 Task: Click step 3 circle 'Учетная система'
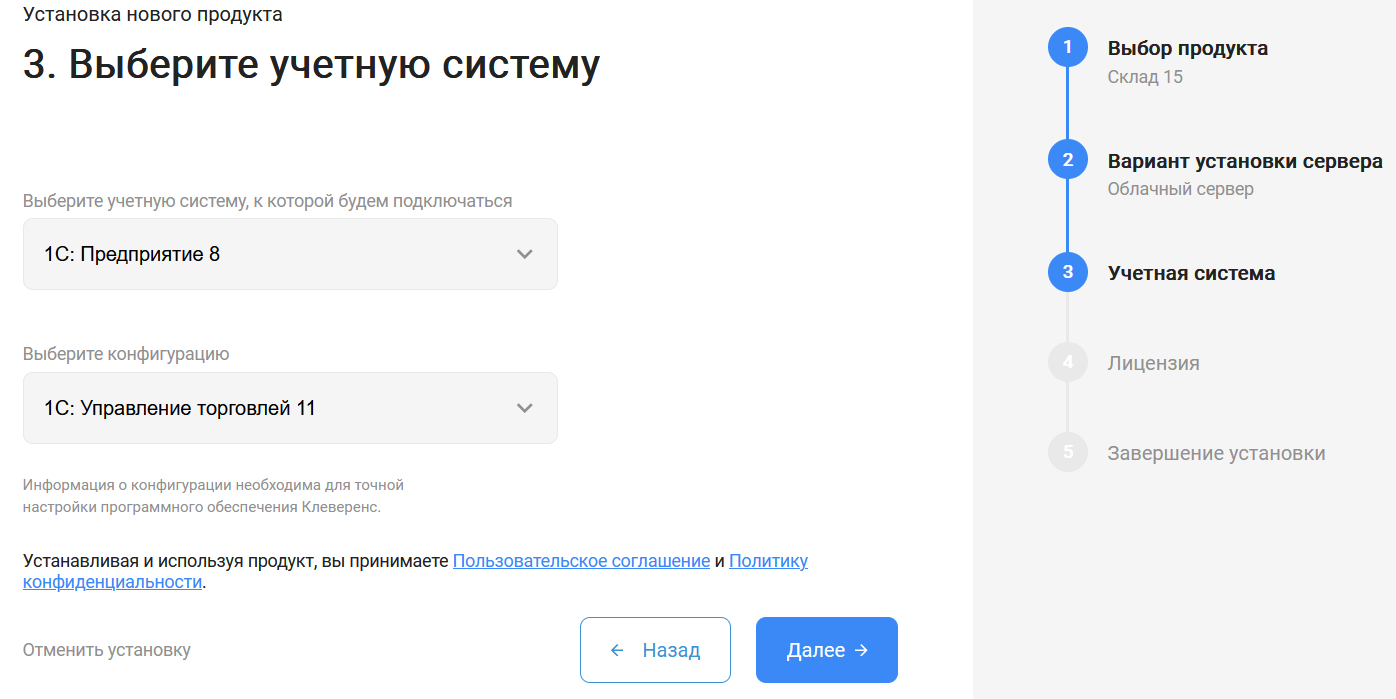click(x=1068, y=272)
